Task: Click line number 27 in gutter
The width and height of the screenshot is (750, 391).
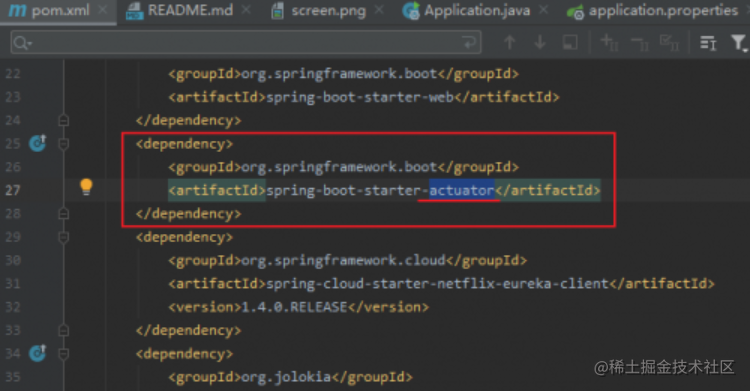Action: point(13,190)
